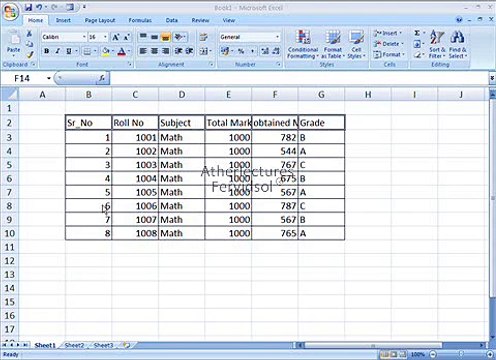This screenshot has width=496, height=360.
Task: Toggle Wrap Text in Alignment group
Action: pyautogui.click(x=203, y=37)
